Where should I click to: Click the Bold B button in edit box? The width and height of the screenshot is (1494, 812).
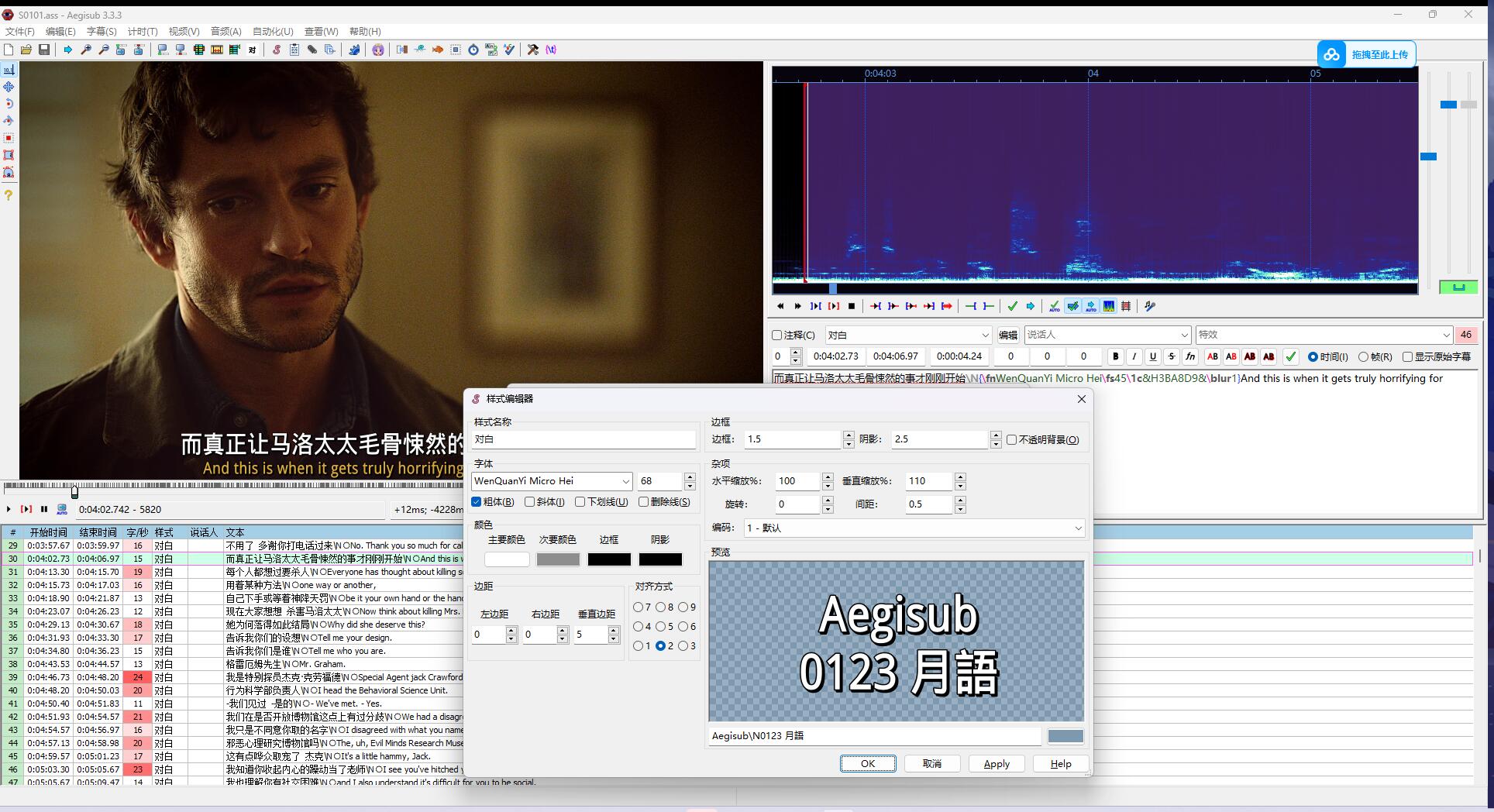(x=1116, y=356)
